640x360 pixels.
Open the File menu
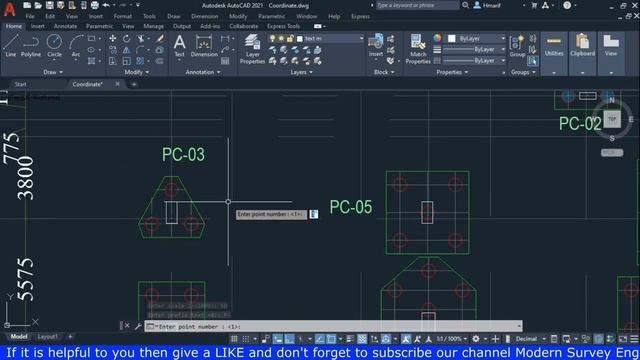click(30, 16)
